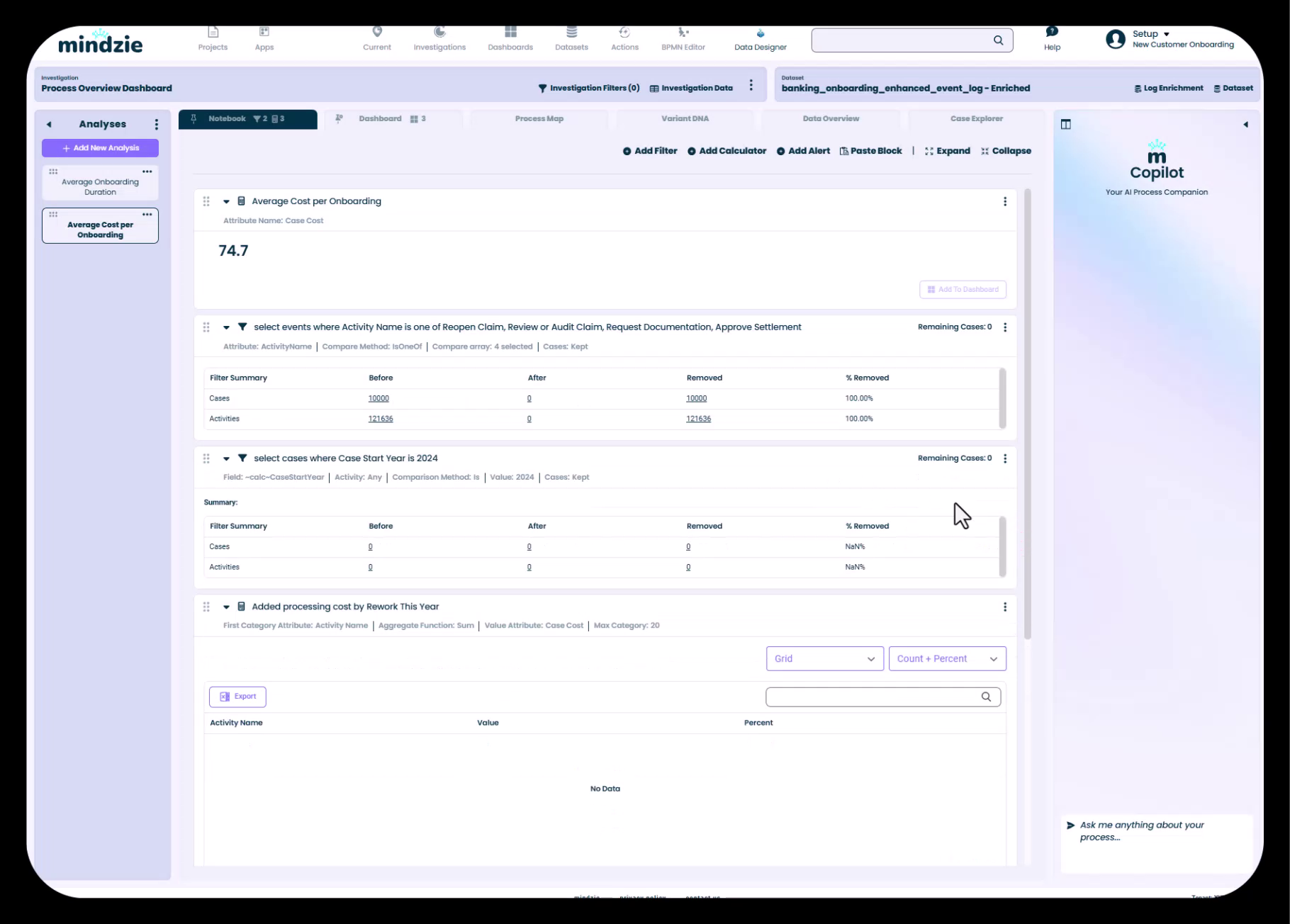Open the Grid view type dropdown
This screenshot has width=1290, height=924.
[824, 659]
